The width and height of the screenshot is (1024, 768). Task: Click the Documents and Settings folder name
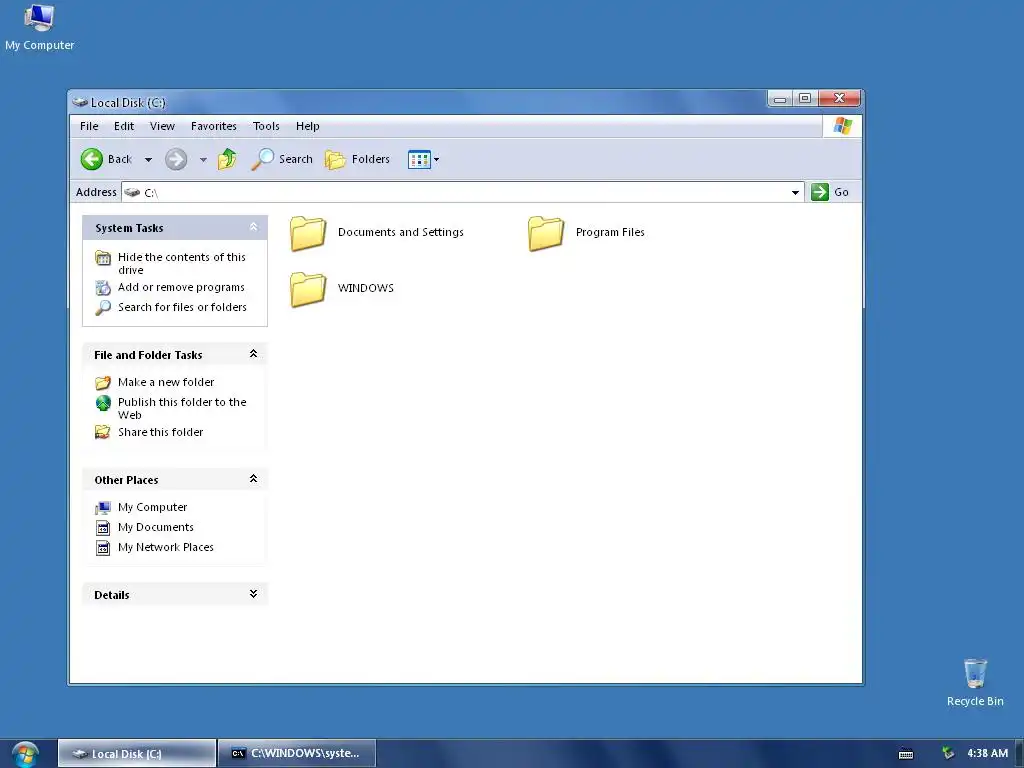pos(401,232)
